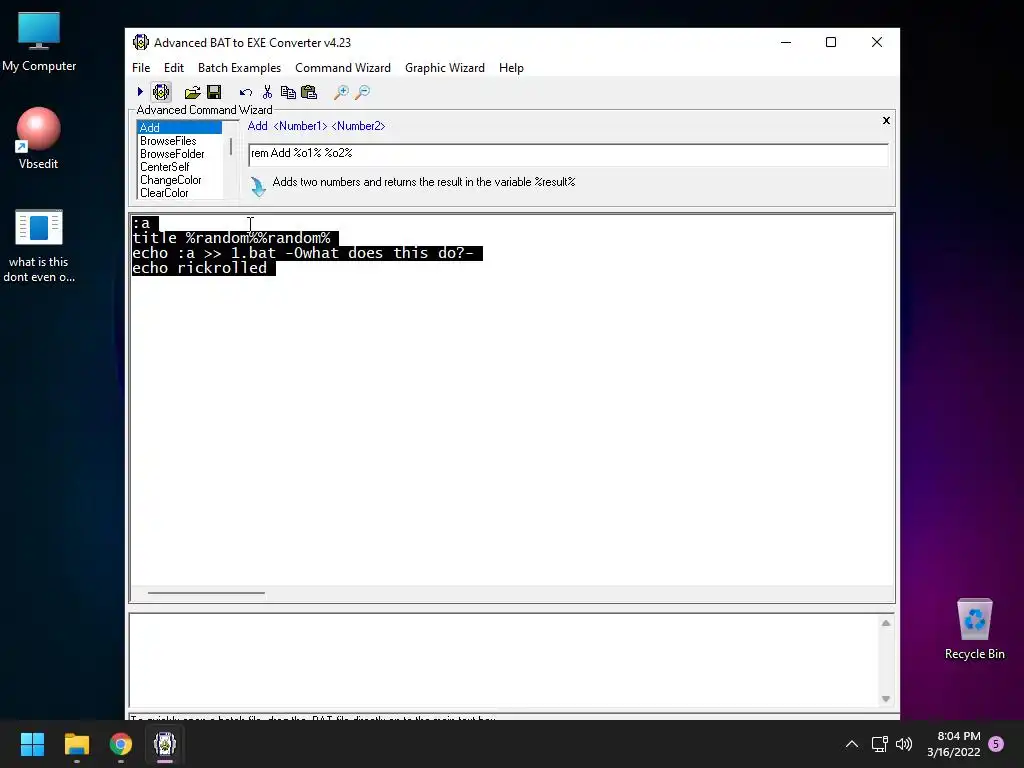Select the 'what is this dont even o...' file
Image resolution: width=1024 pixels, height=768 pixels.
pyautogui.click(x=39, y=246)
